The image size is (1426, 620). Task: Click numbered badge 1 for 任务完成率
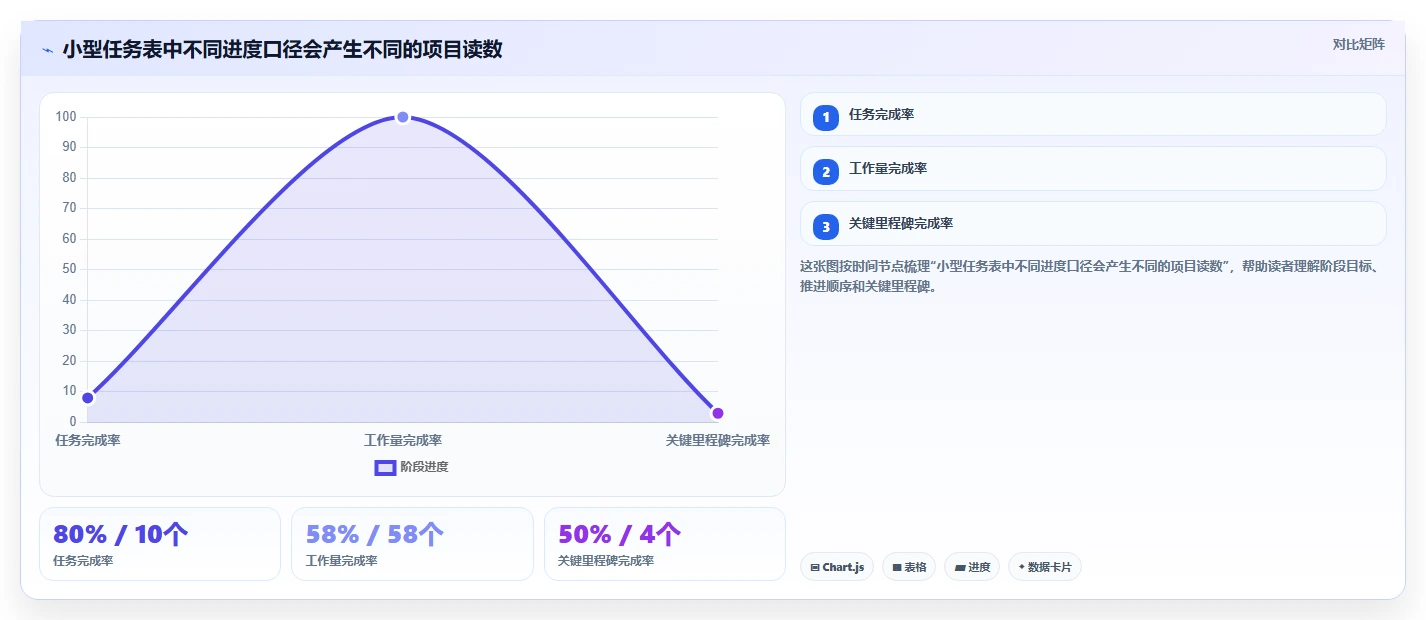coord(826,118)
